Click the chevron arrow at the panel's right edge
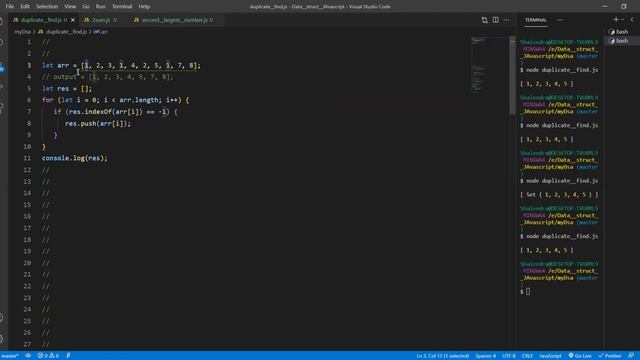The height and width of the screenshot is (360, 640). (x=632, y=20)
